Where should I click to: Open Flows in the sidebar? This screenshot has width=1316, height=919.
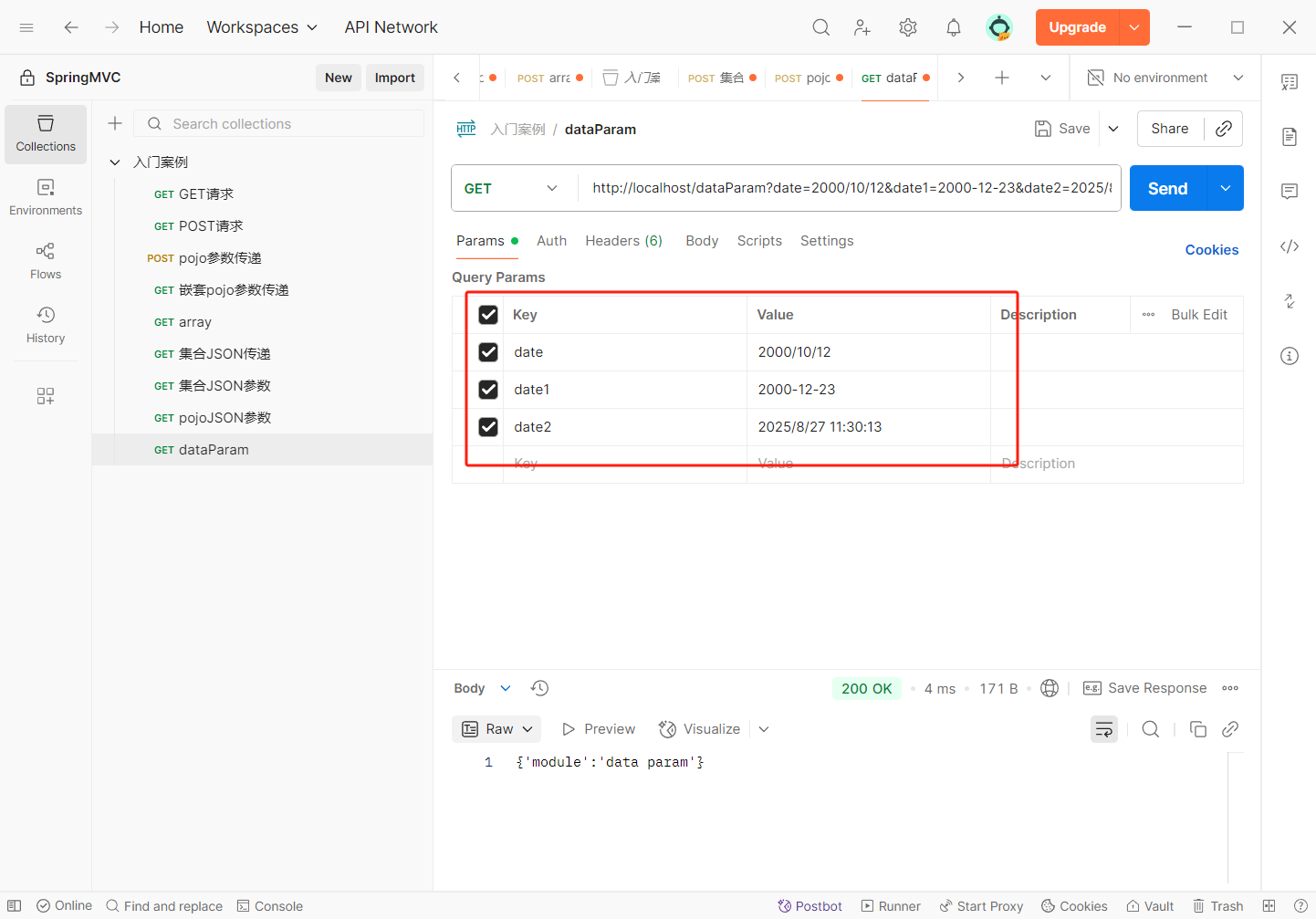point(46,262)
